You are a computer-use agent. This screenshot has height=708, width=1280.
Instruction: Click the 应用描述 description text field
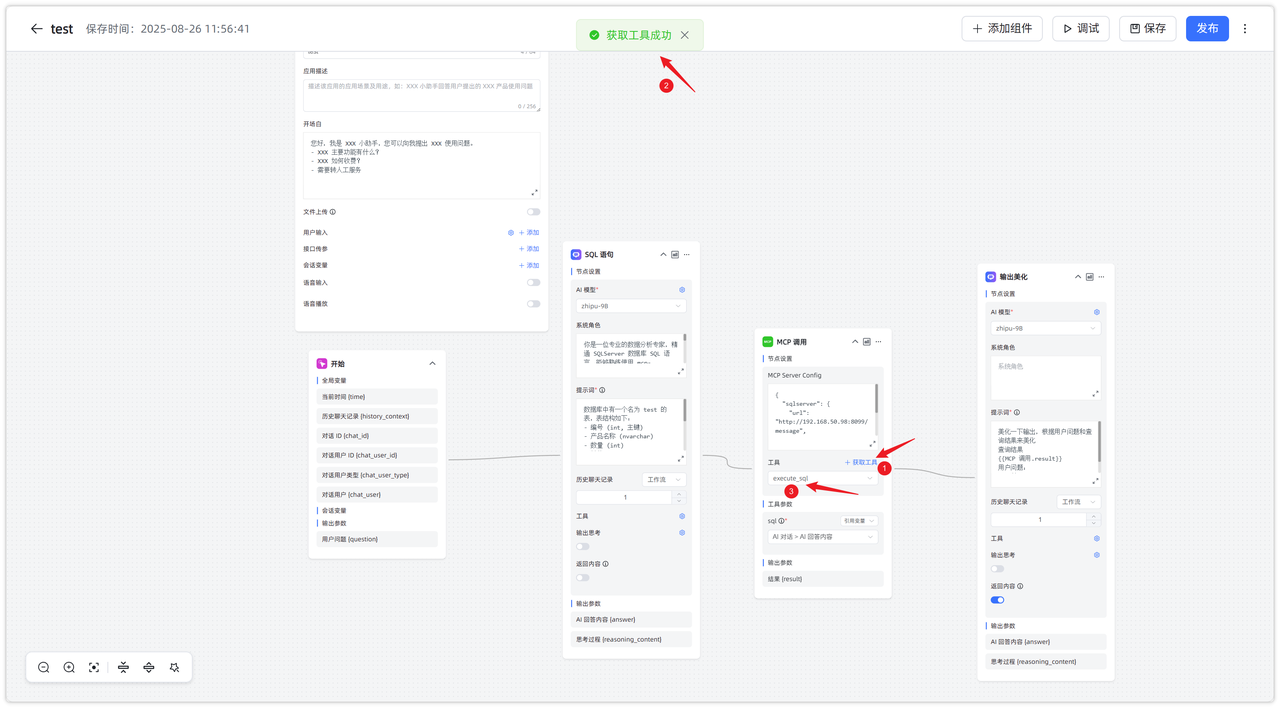[420, 95]
